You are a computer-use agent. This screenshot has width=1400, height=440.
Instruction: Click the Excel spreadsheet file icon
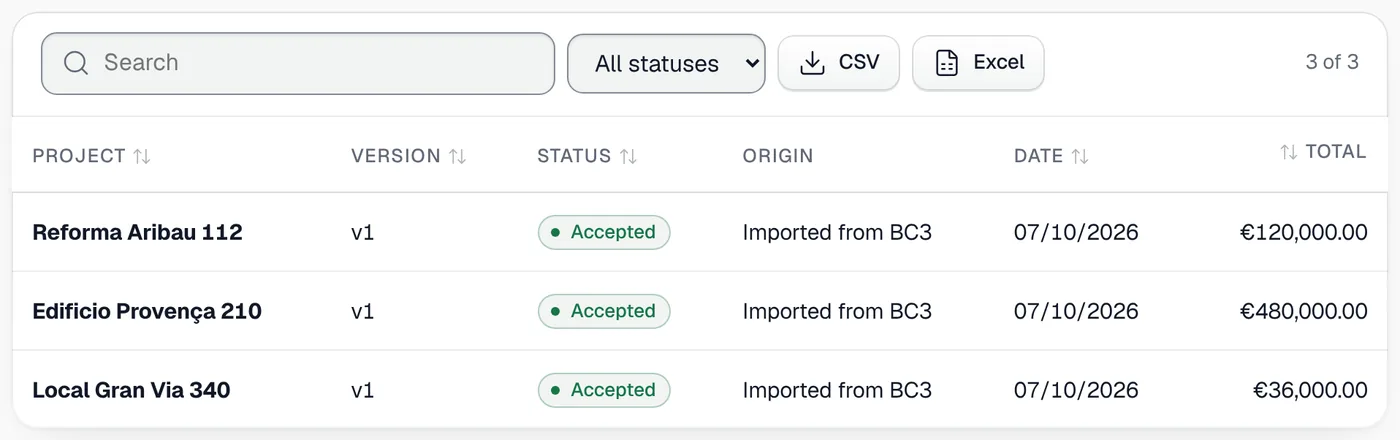point(946,63)
